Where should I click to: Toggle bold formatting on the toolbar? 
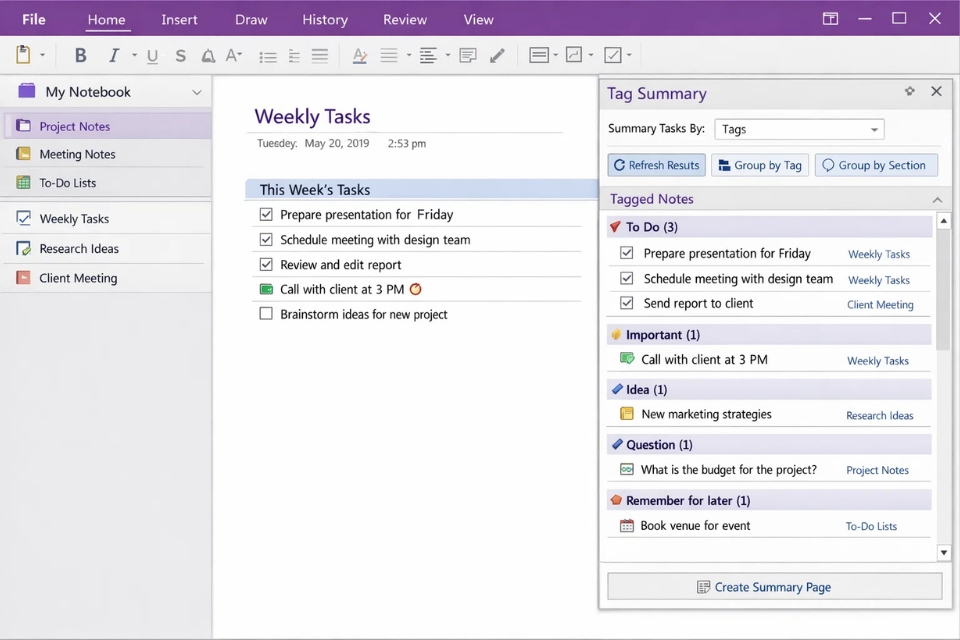[x=80, y=55]
